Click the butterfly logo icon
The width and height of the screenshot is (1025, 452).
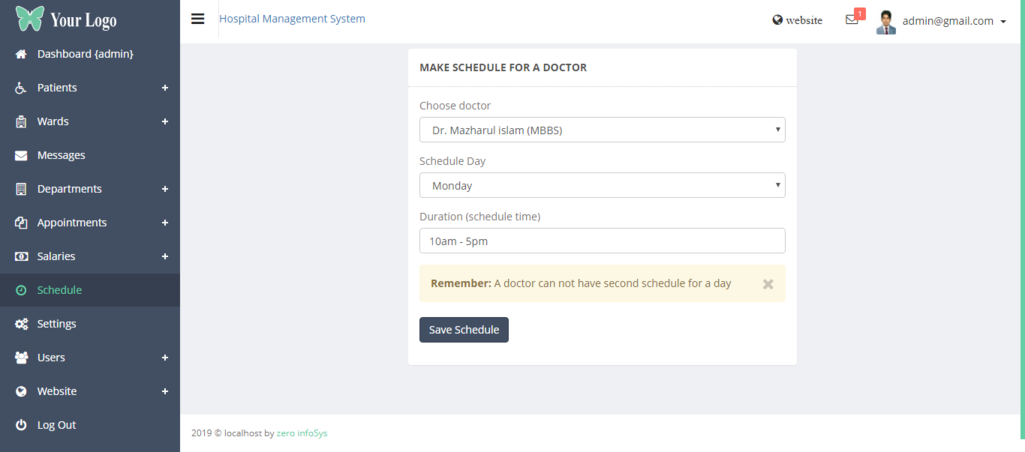coord(29,18)
